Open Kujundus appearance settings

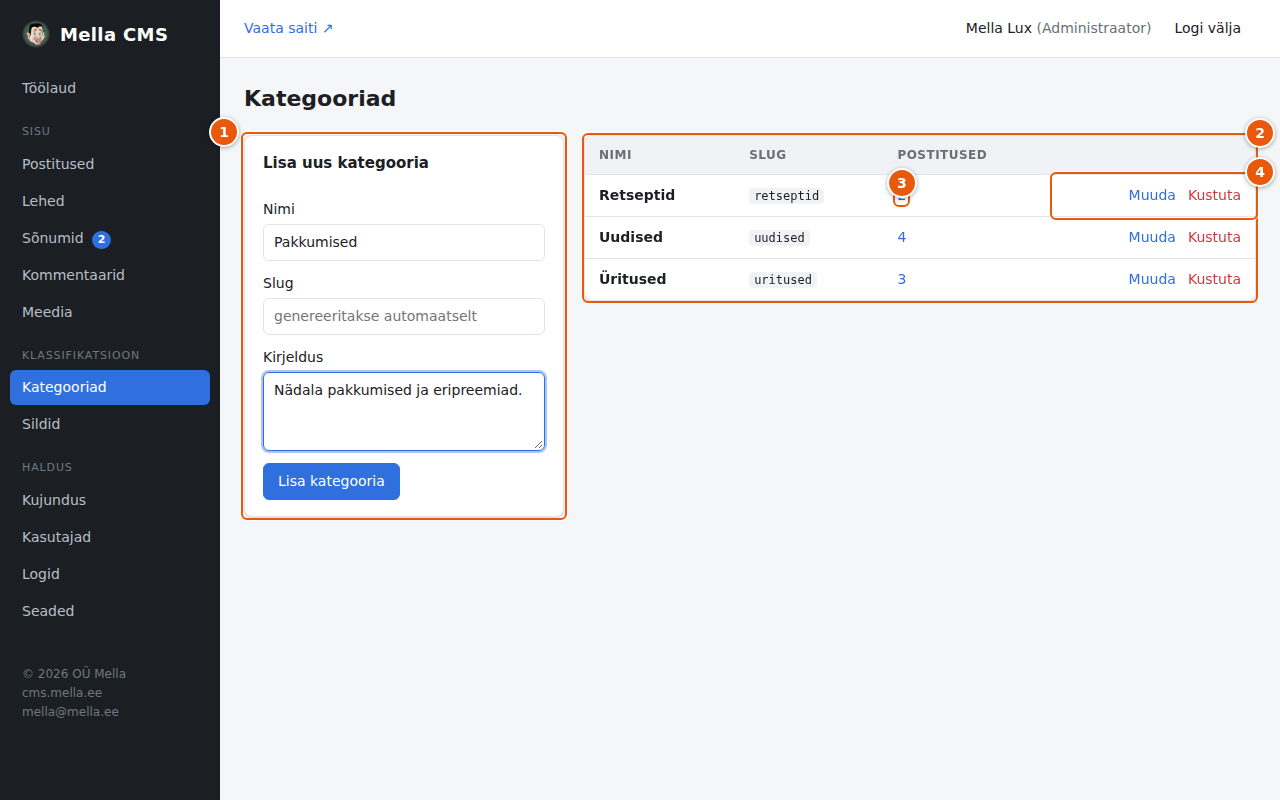pyautogui.click(x=110, y=500)
